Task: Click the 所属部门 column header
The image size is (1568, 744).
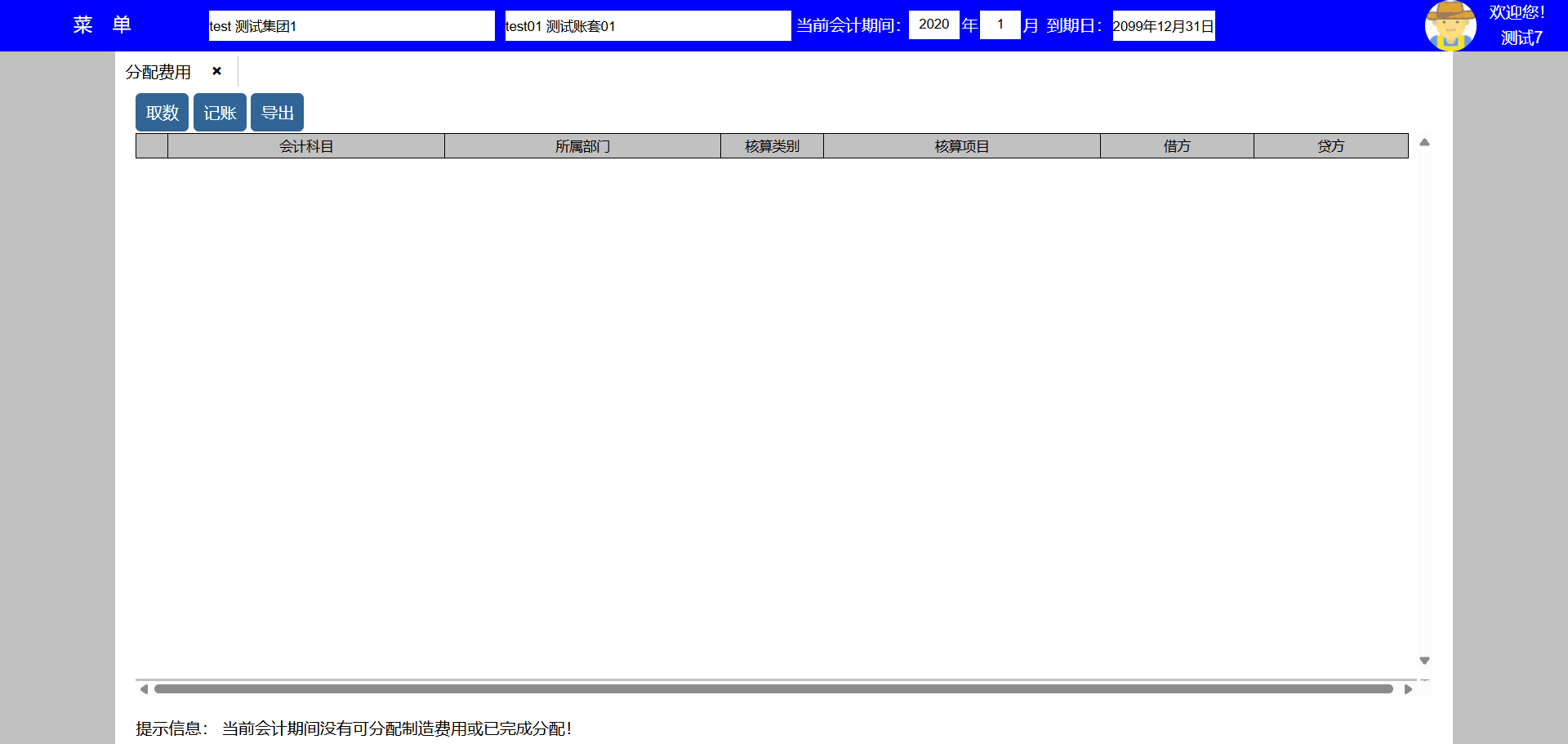Action: coord(582,146)
